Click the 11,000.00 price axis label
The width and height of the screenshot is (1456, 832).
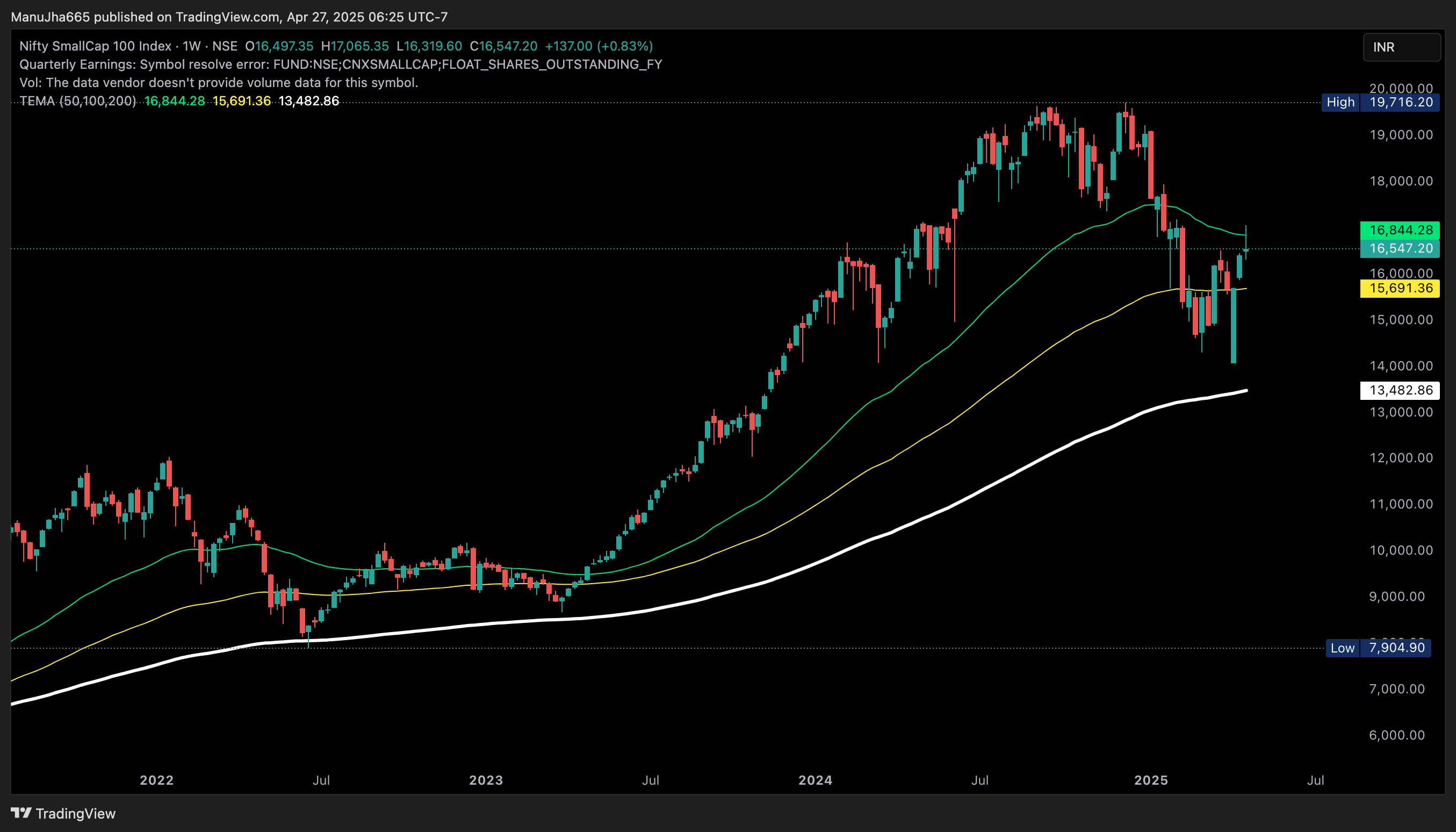pyautogui.click(x=1401, y=504)
